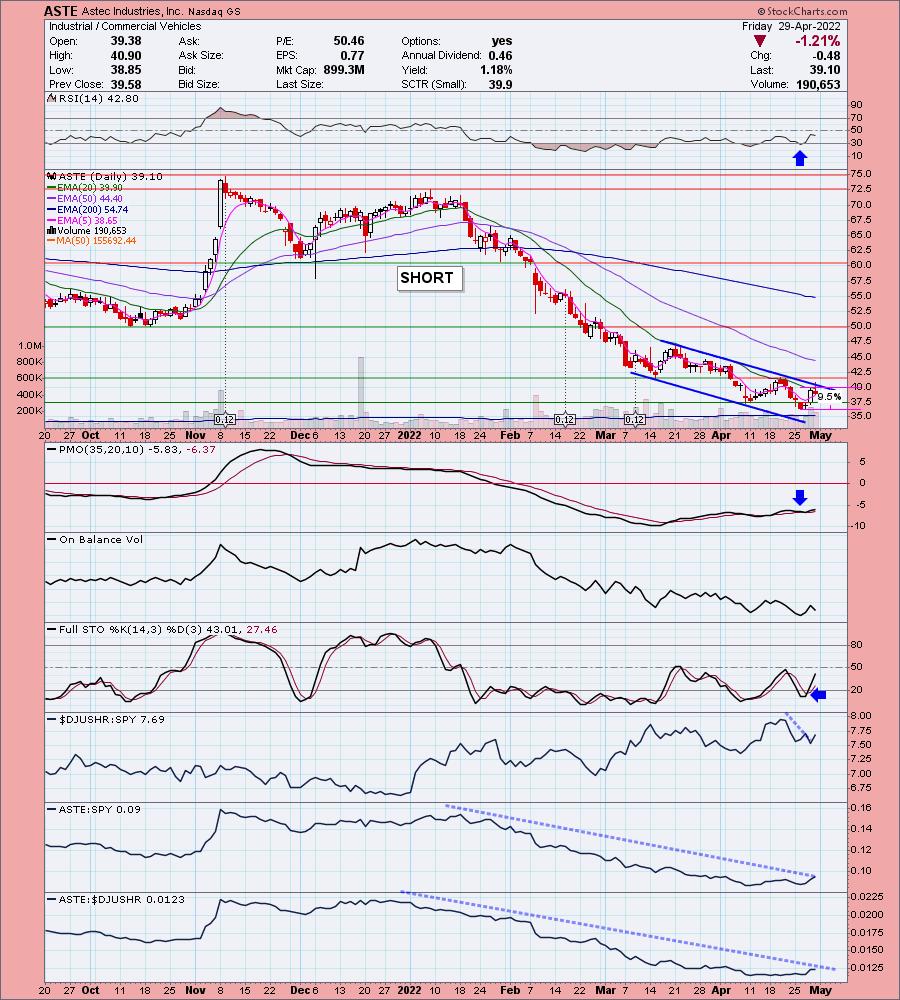This screenshot has height=1000, width=900.
Task: Click the 'EMA(5) 38.65' legend entry
Action: pos(87,220)
